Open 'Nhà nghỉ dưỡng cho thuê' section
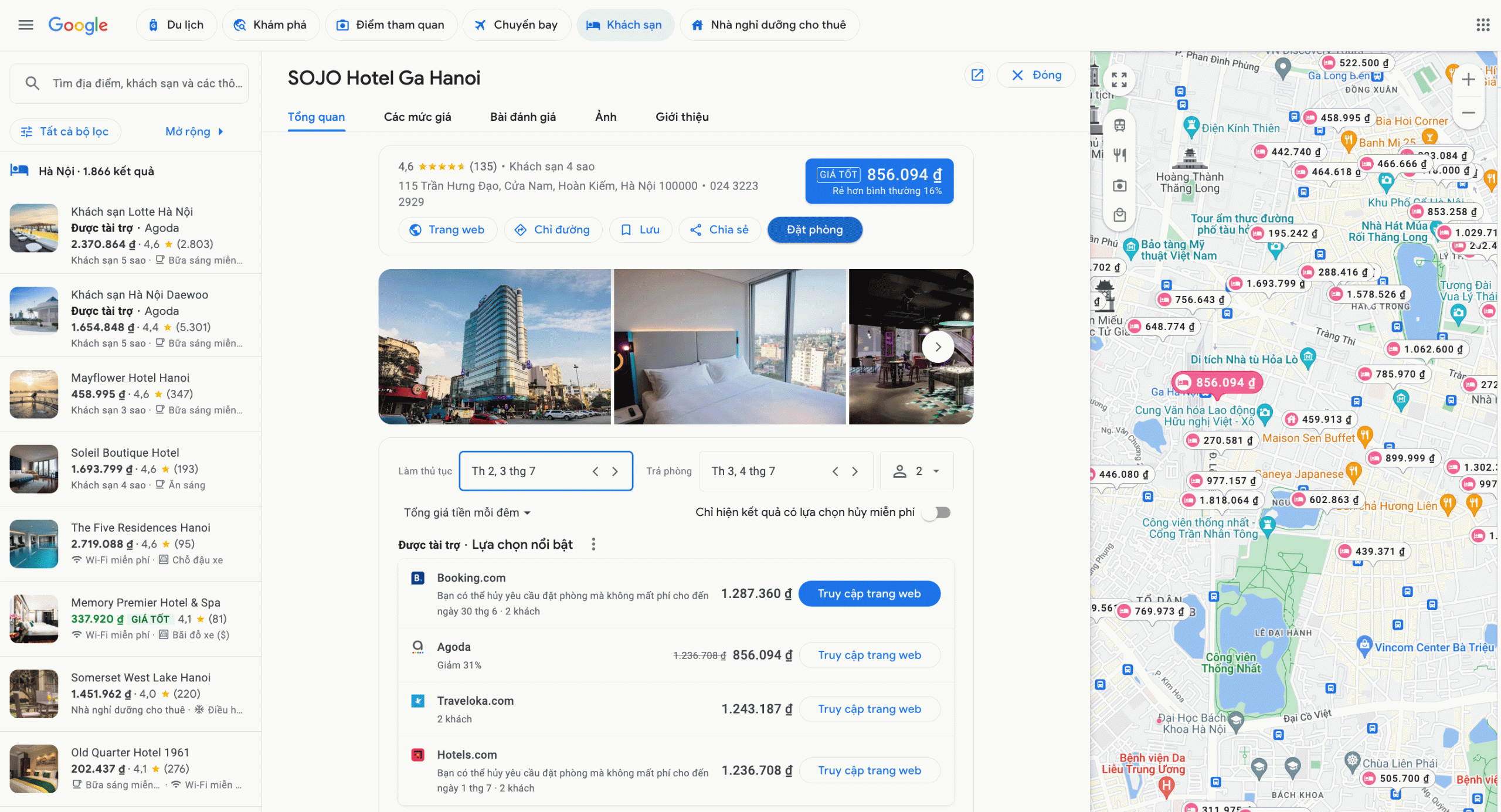This screenshot has width=1501, height=812. click(769, 25)
